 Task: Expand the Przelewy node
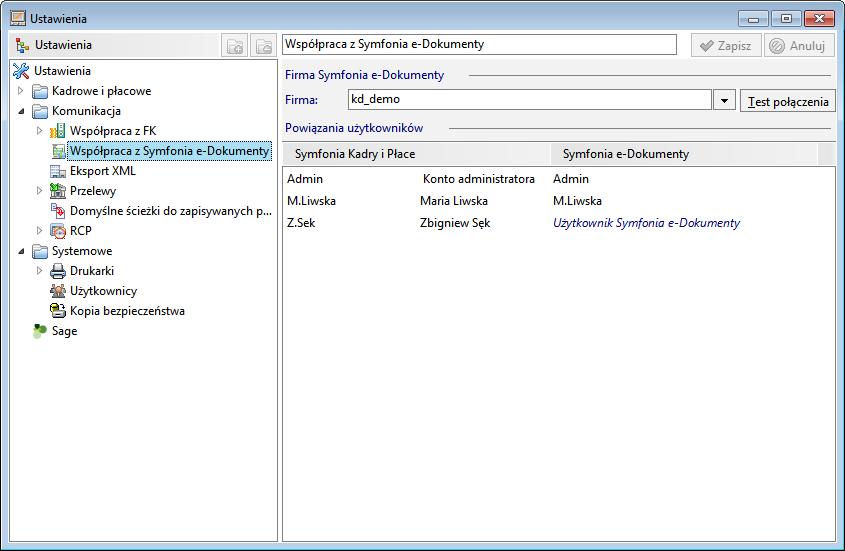pos(39,190)
